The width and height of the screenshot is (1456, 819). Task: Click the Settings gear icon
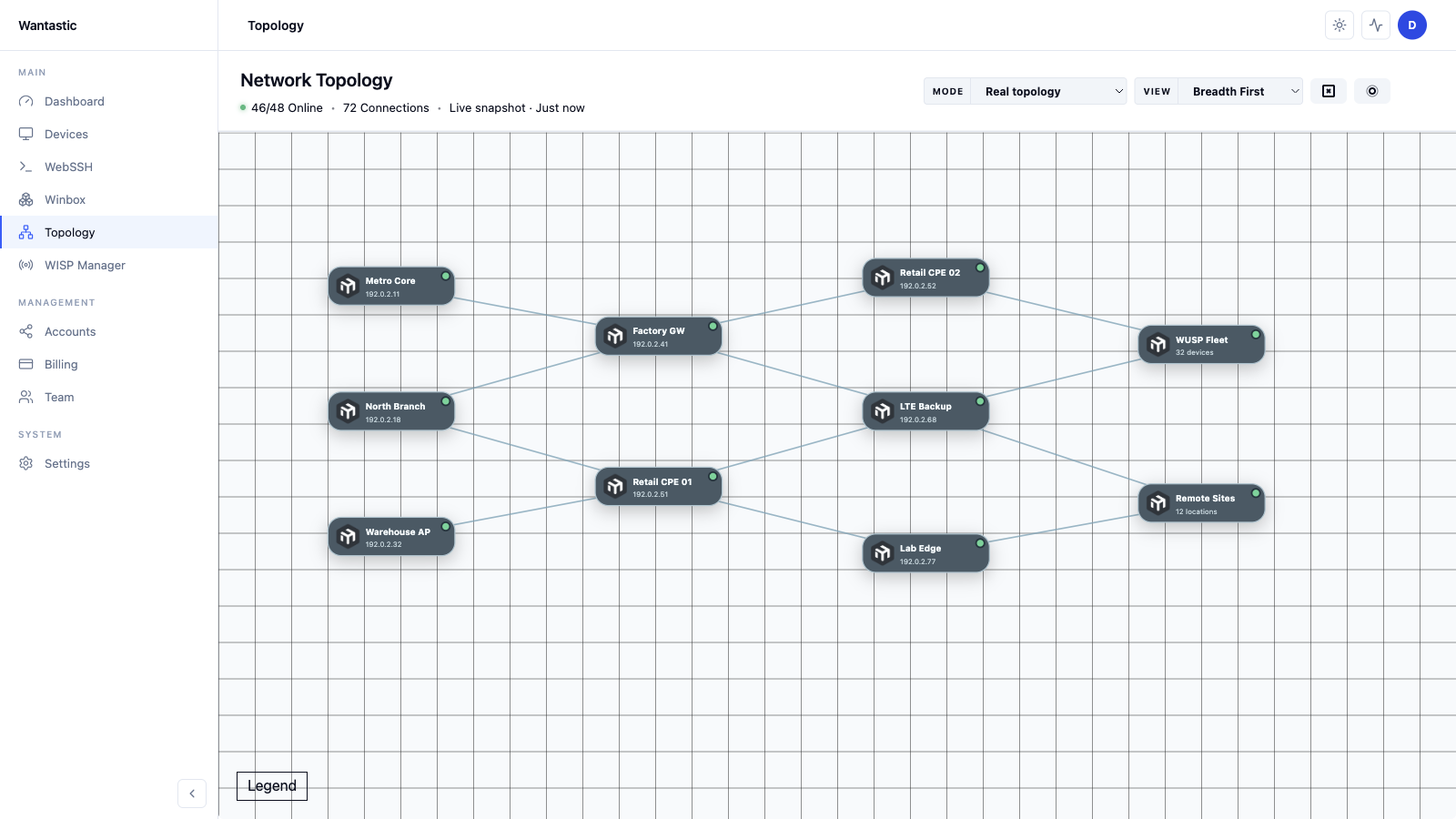(x=26, y=463)
